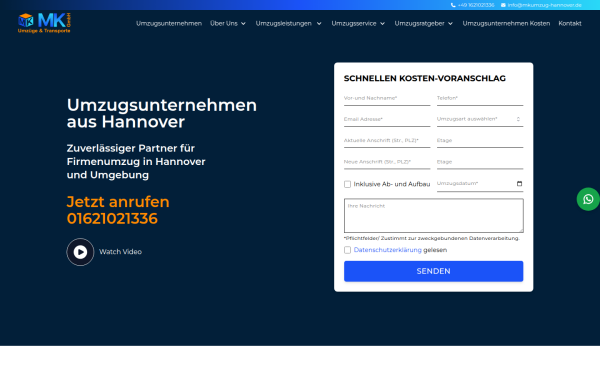
Task: Expand the Umzugsservice menu chevron
Action: point(382,24)
